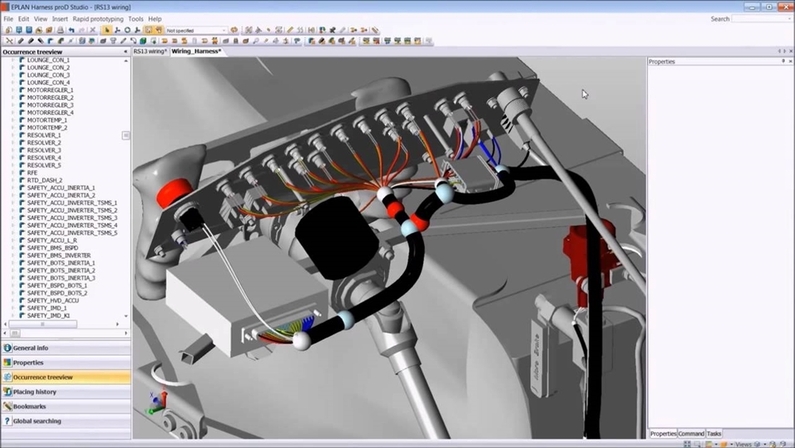Select RESOLVER_4 in the tree
This screenshot has width=795, height=448.
coord(44,158)
